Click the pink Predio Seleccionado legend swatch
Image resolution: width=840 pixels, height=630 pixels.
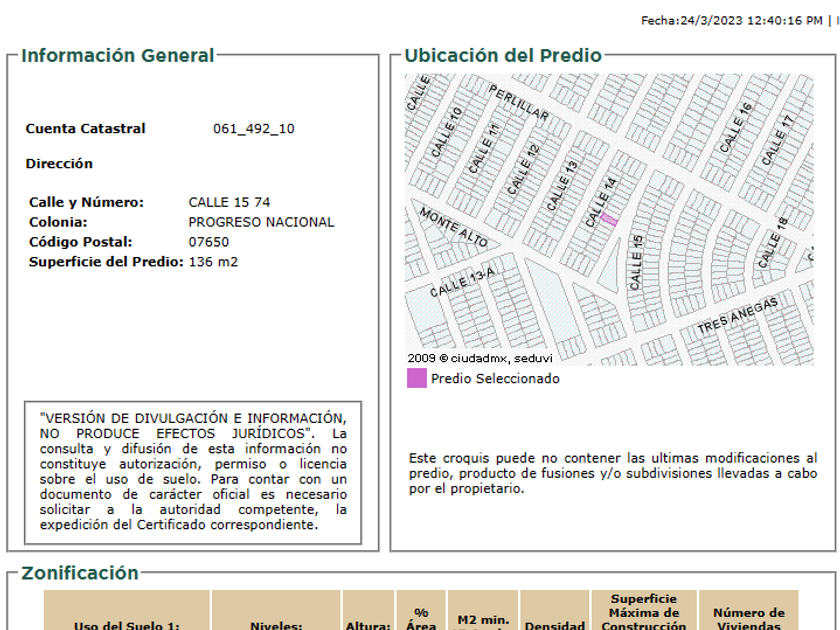pyautogui.click(x=416, y=379)
